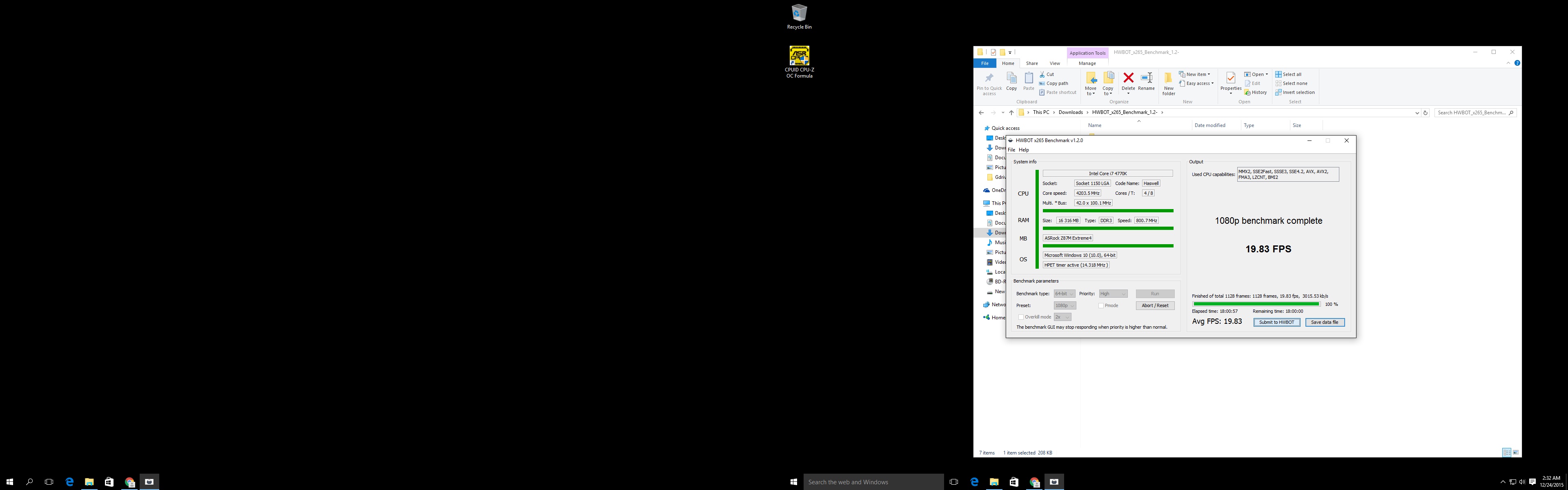Viewport: 1568px width, 490px height.
Task: Expand the Open dropdown arrow in ribbon
Action: click(x=1267, y=74)
